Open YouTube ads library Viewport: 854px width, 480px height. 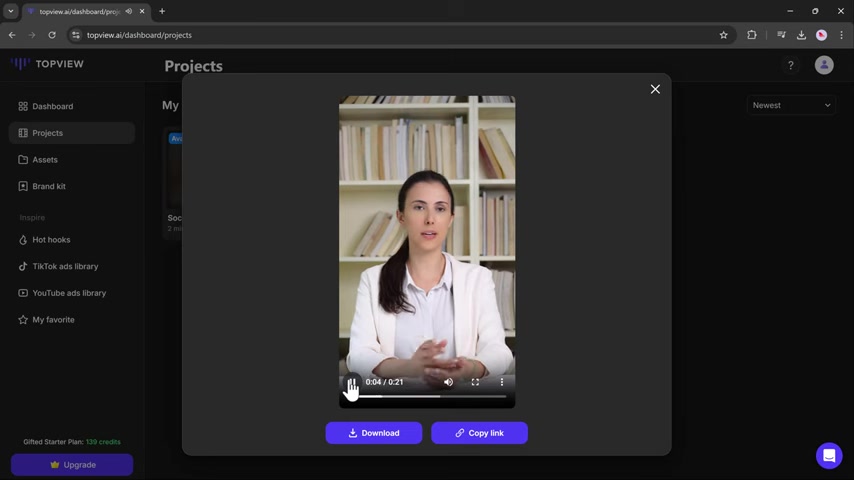[71, 293]
